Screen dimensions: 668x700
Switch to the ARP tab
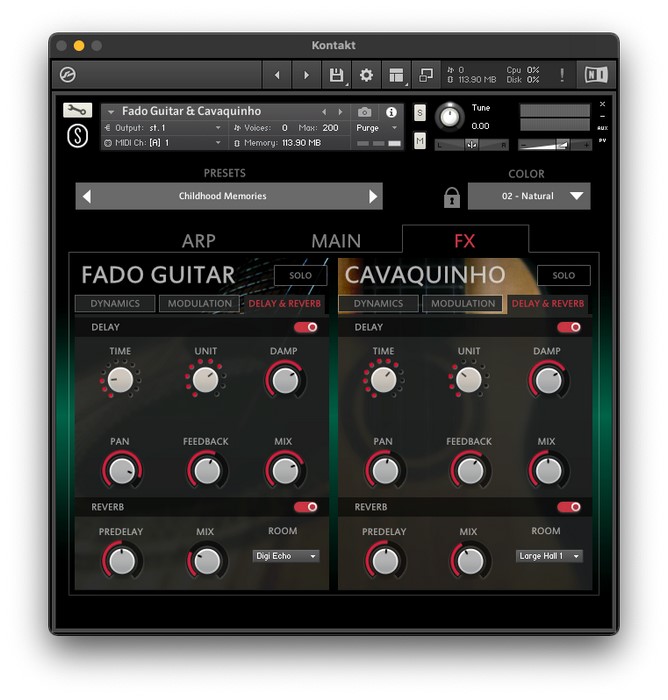click(x=199, y=241)
